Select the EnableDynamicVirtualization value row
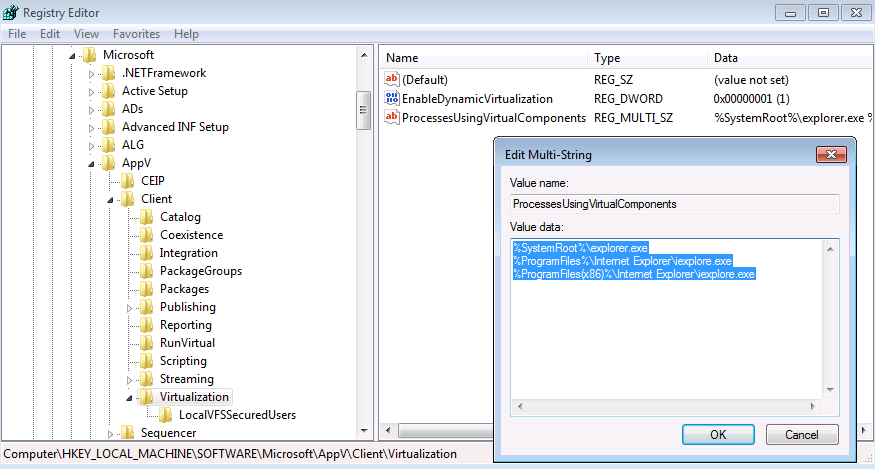Screen dimensions: 875x469 (627, 99)
